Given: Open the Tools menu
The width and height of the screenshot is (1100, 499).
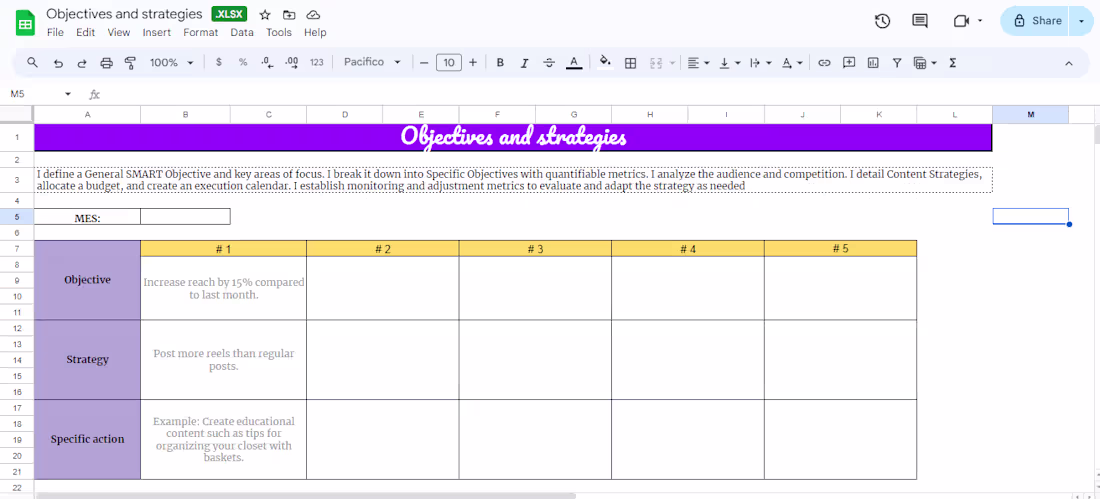Looking at the screenshot, I should pos(279,32).
